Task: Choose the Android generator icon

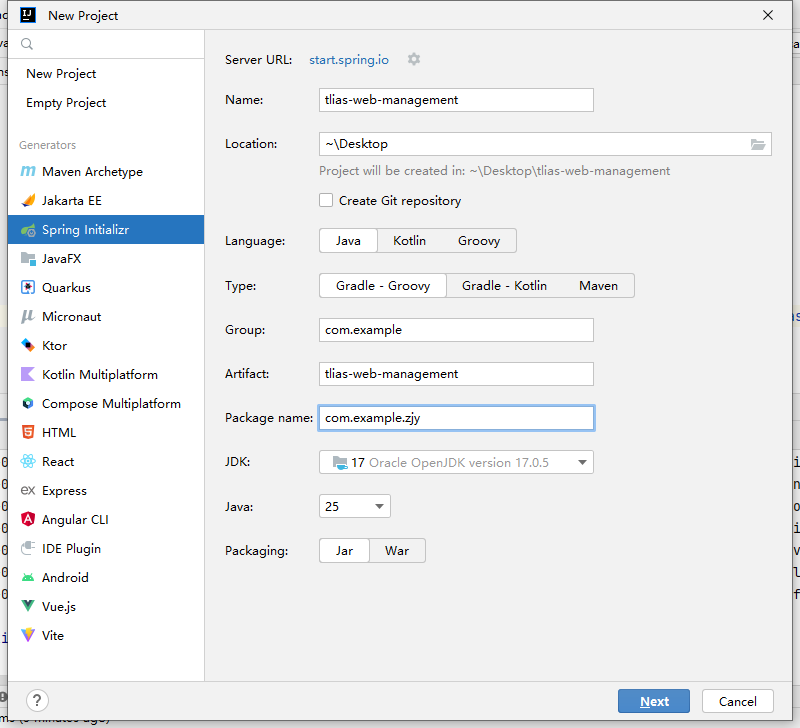Action: pos(28,578)
